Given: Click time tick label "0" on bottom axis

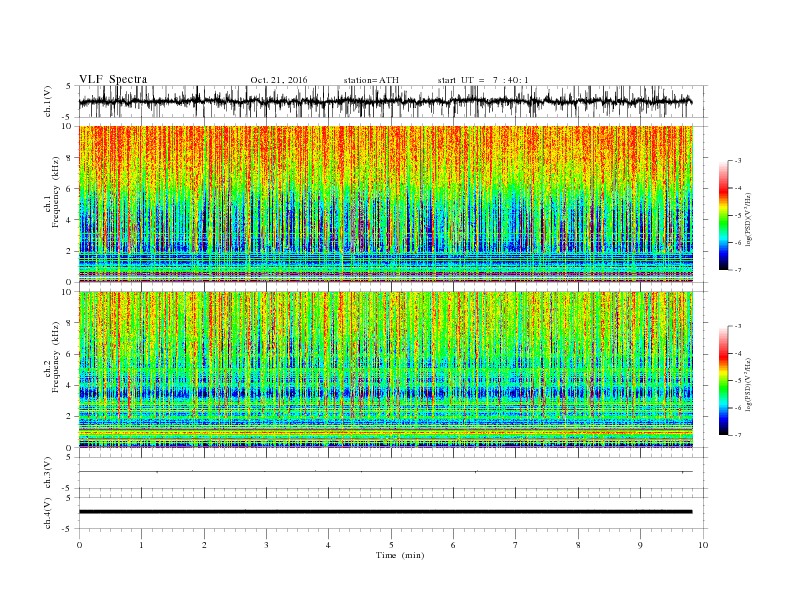Looking at the screenshot, I should pos(79,545).
